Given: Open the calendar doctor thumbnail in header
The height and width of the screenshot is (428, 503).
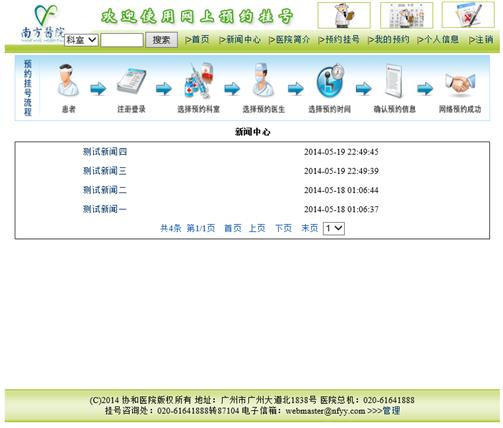Looking at the screenshot, I should click(406, 15).
